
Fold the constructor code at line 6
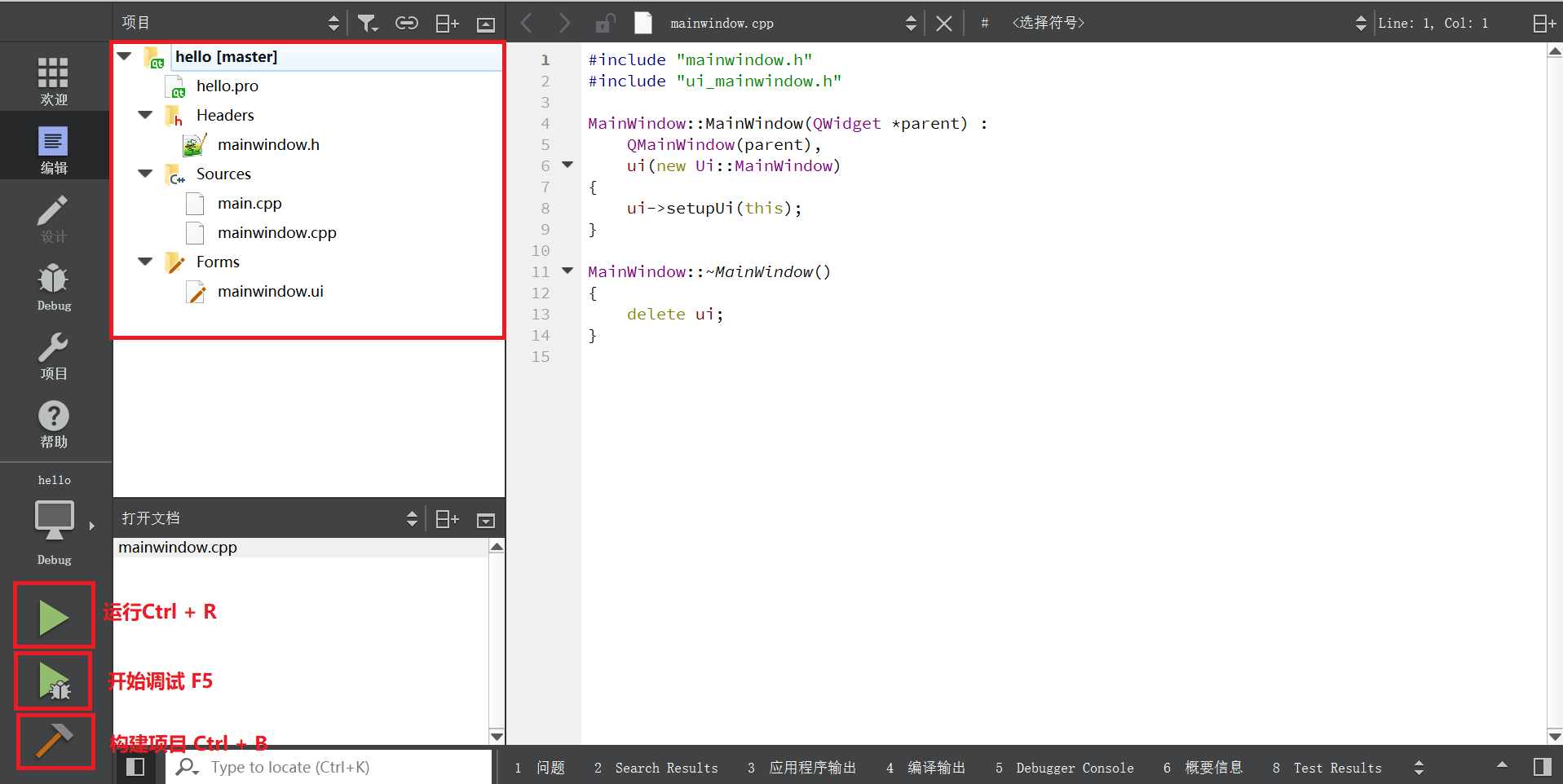[x=567, y=165]
